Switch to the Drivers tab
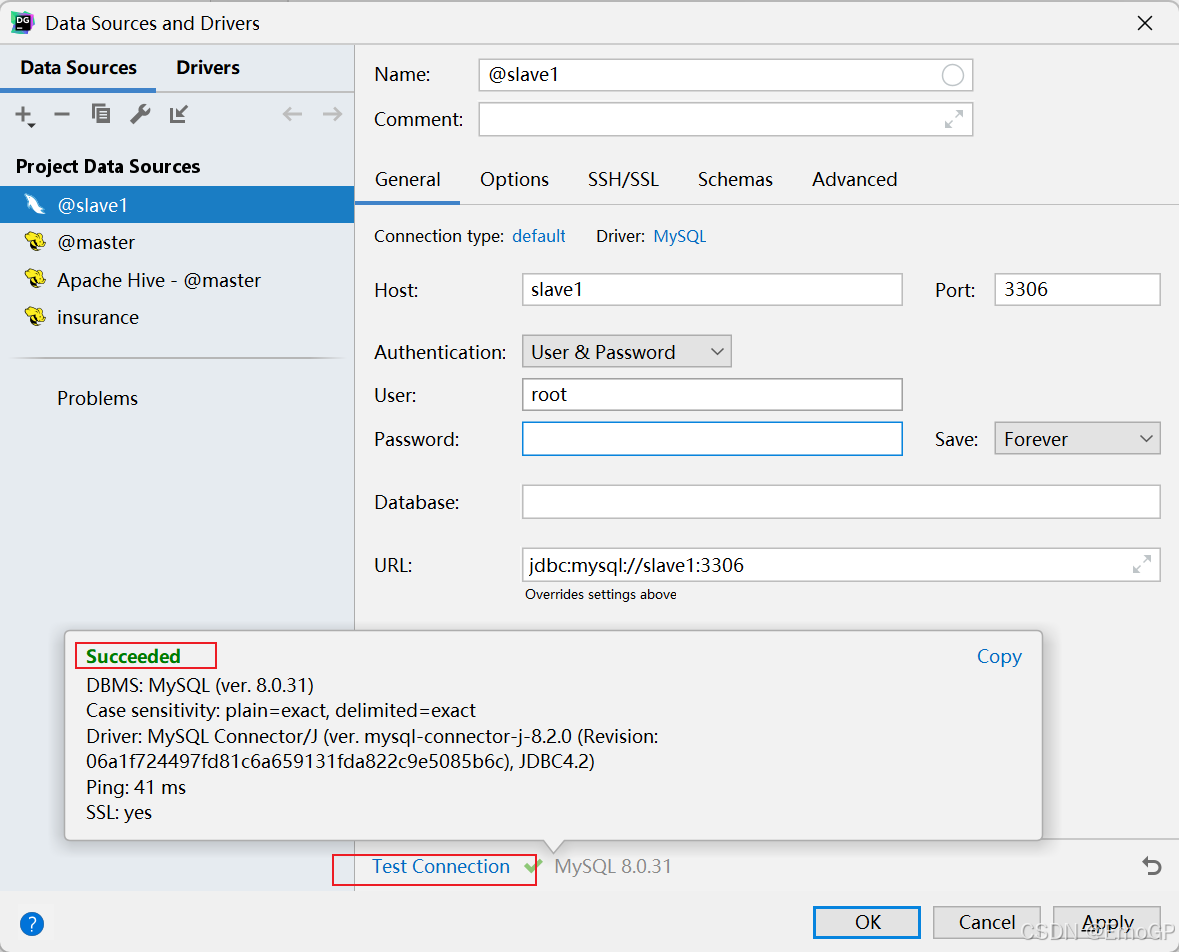Viewport: 1179px width, 952px height. coord(208,68)
